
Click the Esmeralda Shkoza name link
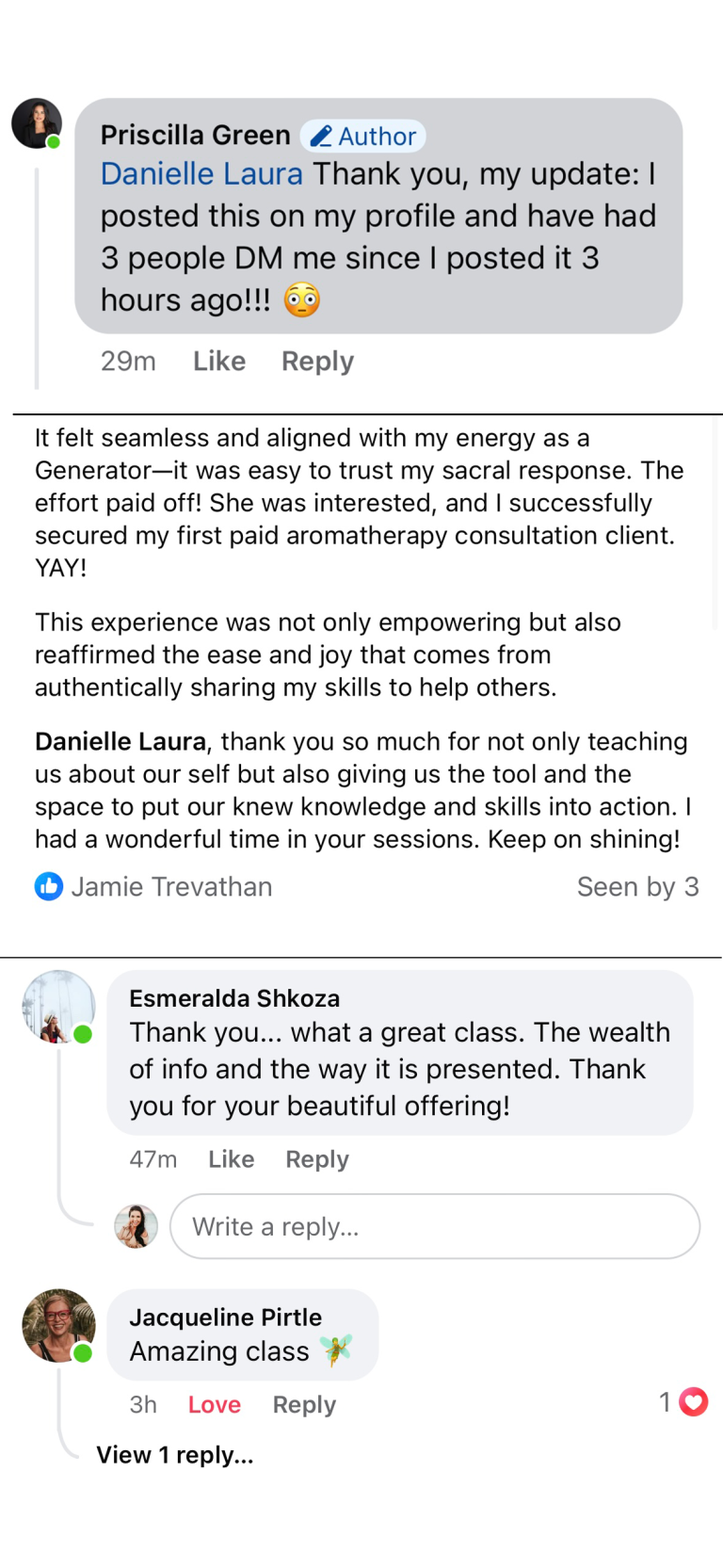tap(234, 998)
